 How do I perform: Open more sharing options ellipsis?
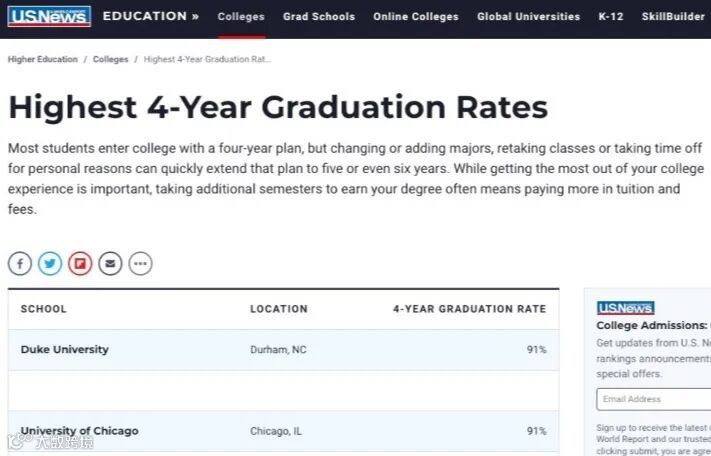[140, 264]
